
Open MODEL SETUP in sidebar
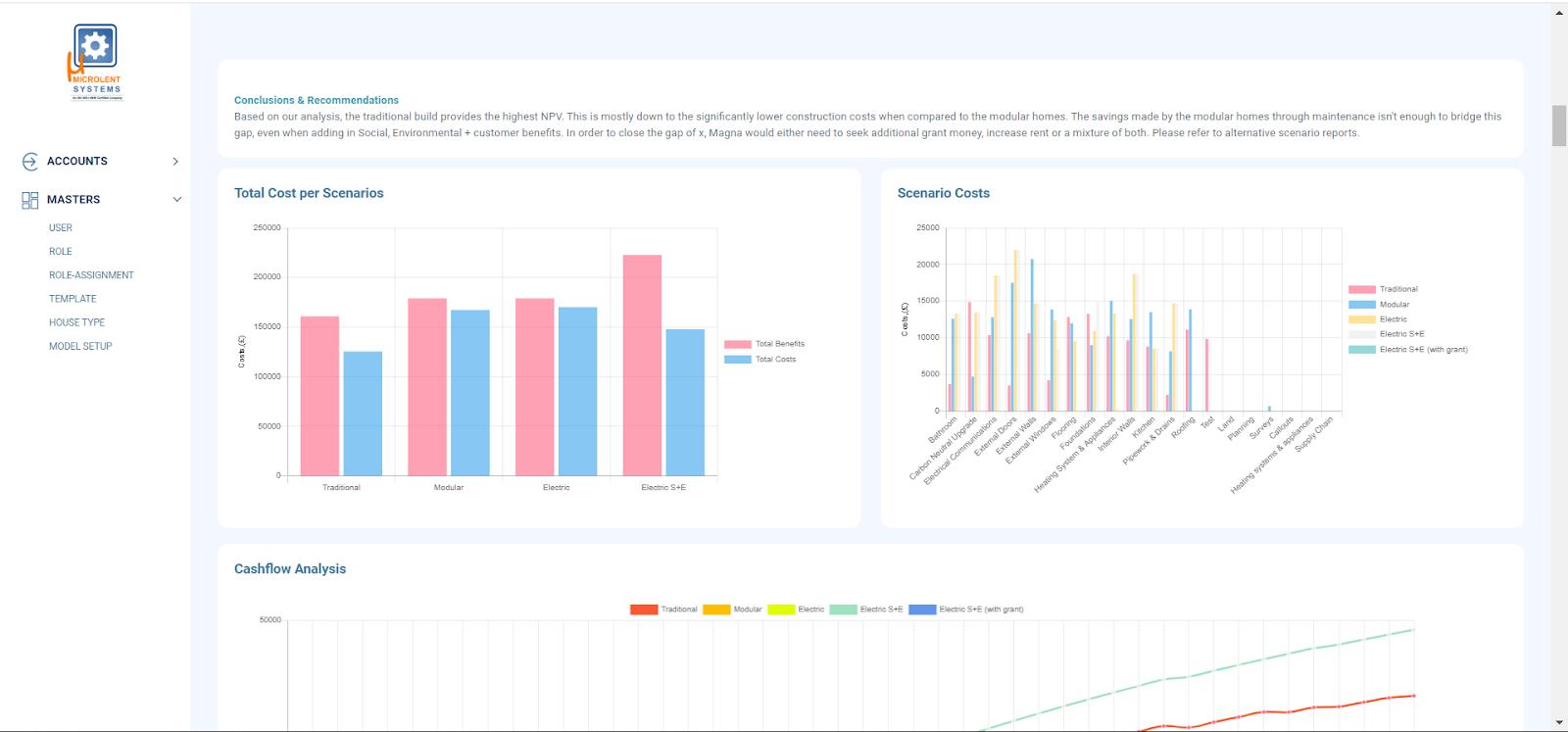tap(80, 346)
